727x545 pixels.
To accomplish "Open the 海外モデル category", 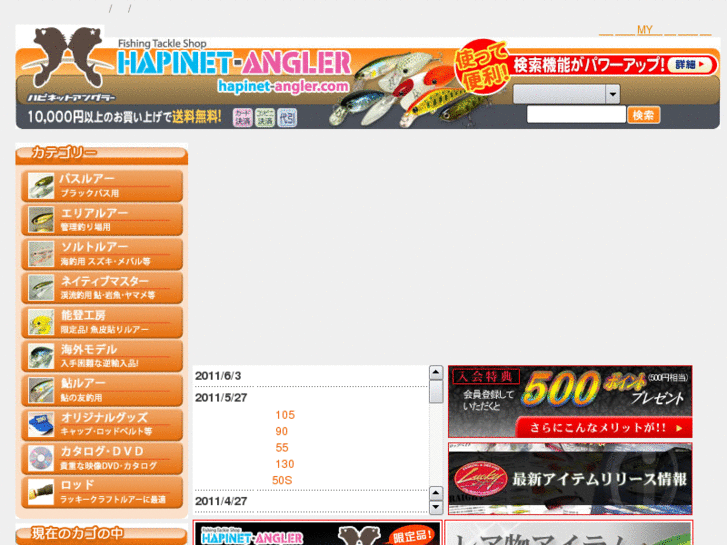I will click(x=102, y=356).
